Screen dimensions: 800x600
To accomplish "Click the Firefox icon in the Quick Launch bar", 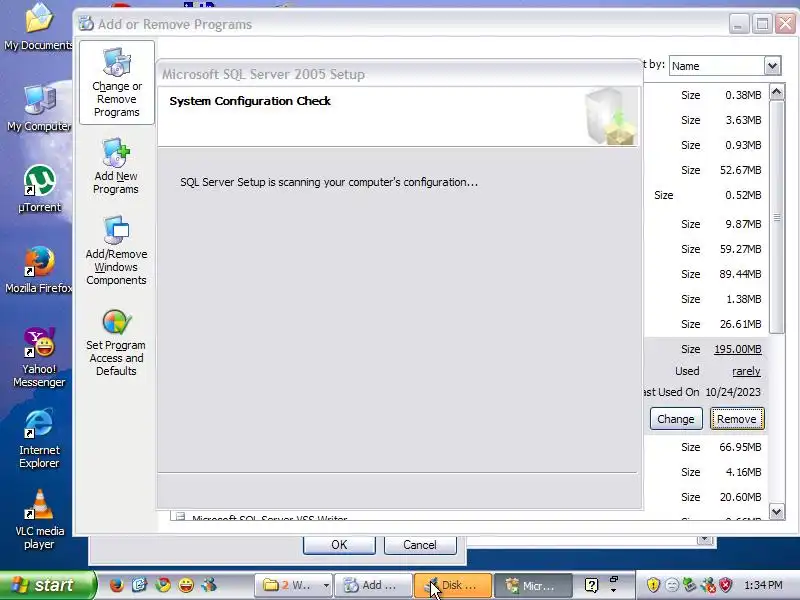I will click(116, 585).
